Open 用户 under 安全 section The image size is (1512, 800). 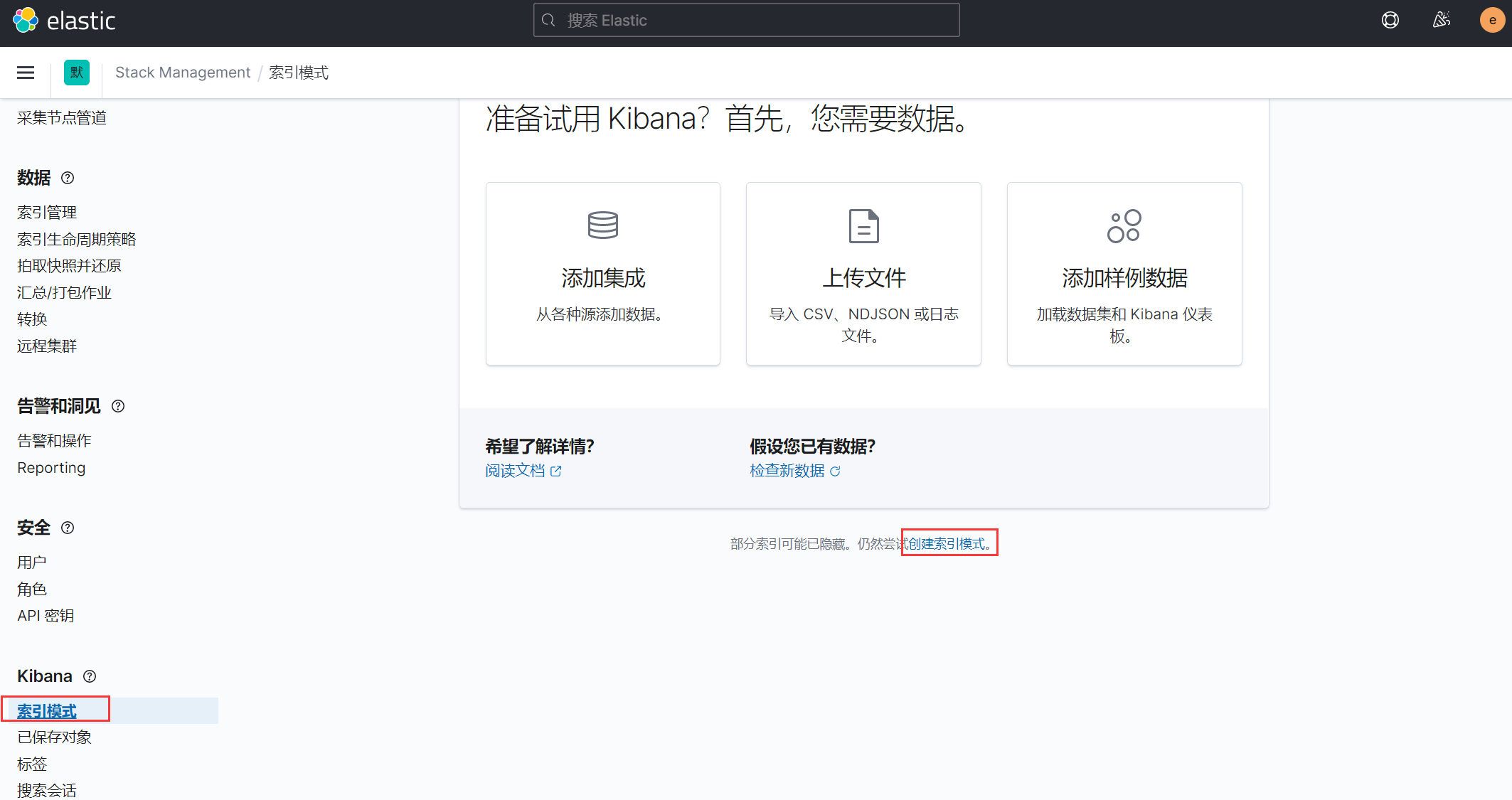pos(32,562)
